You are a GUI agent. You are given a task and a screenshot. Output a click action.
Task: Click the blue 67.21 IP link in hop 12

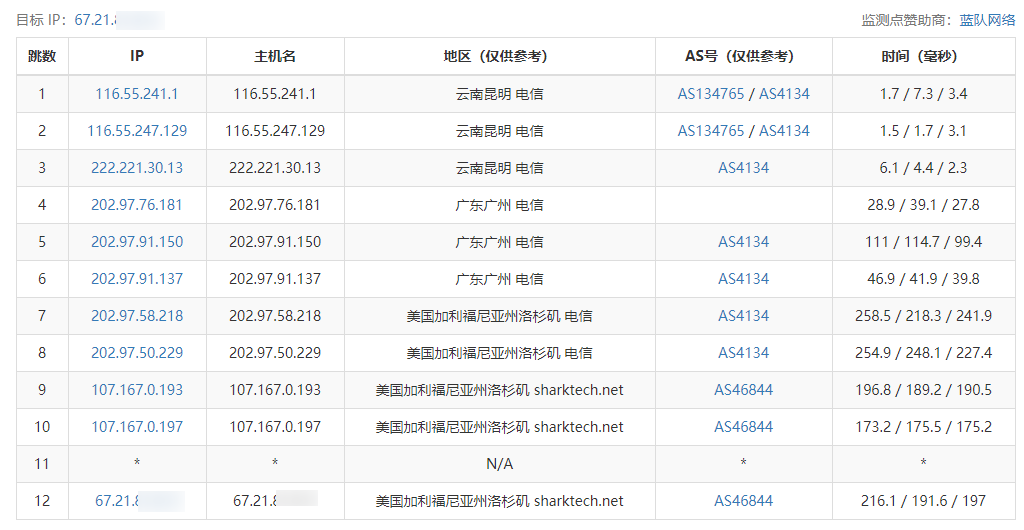tap(115, 501)
